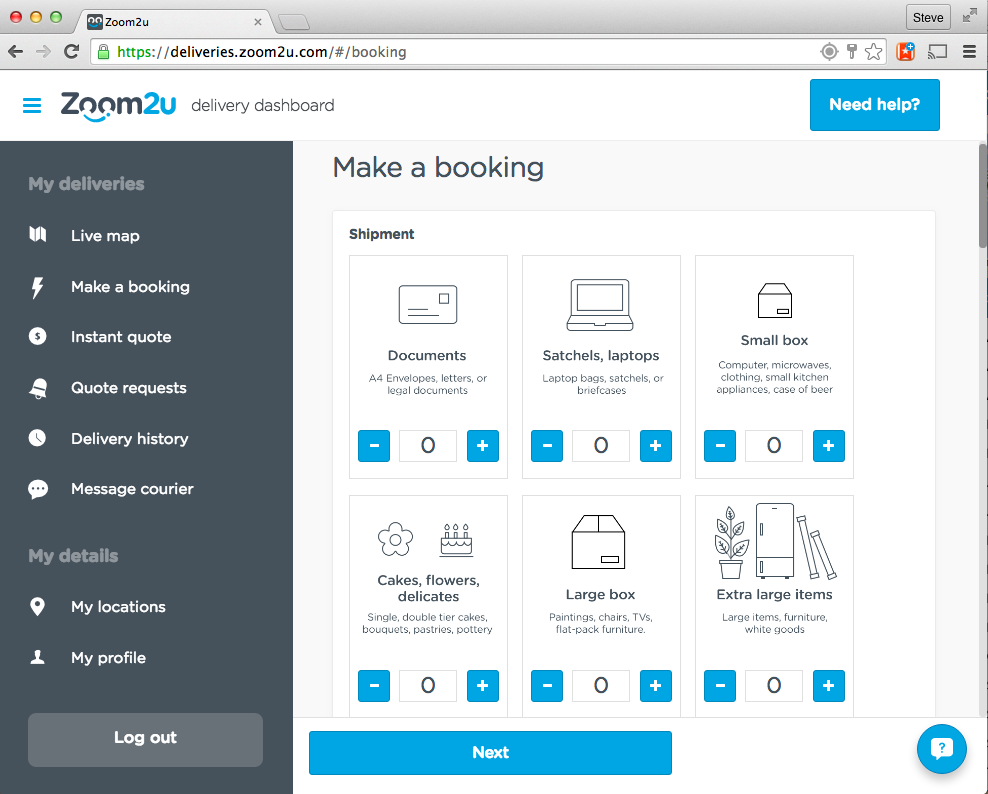Open a new browser tab
988x794 pixels.
point(294,23)
